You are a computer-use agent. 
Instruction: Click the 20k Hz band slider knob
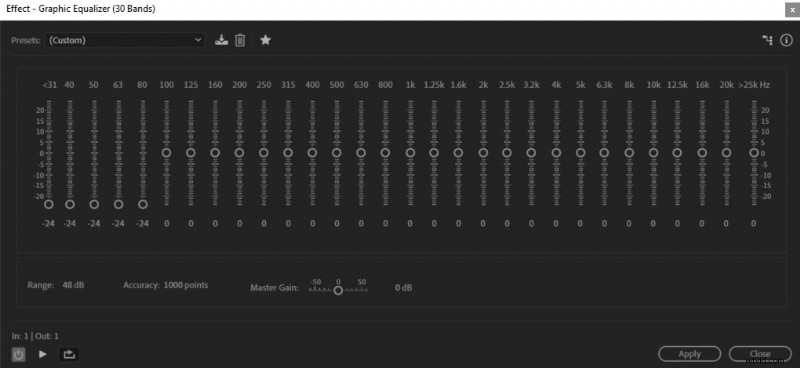[x=727, y=152]
